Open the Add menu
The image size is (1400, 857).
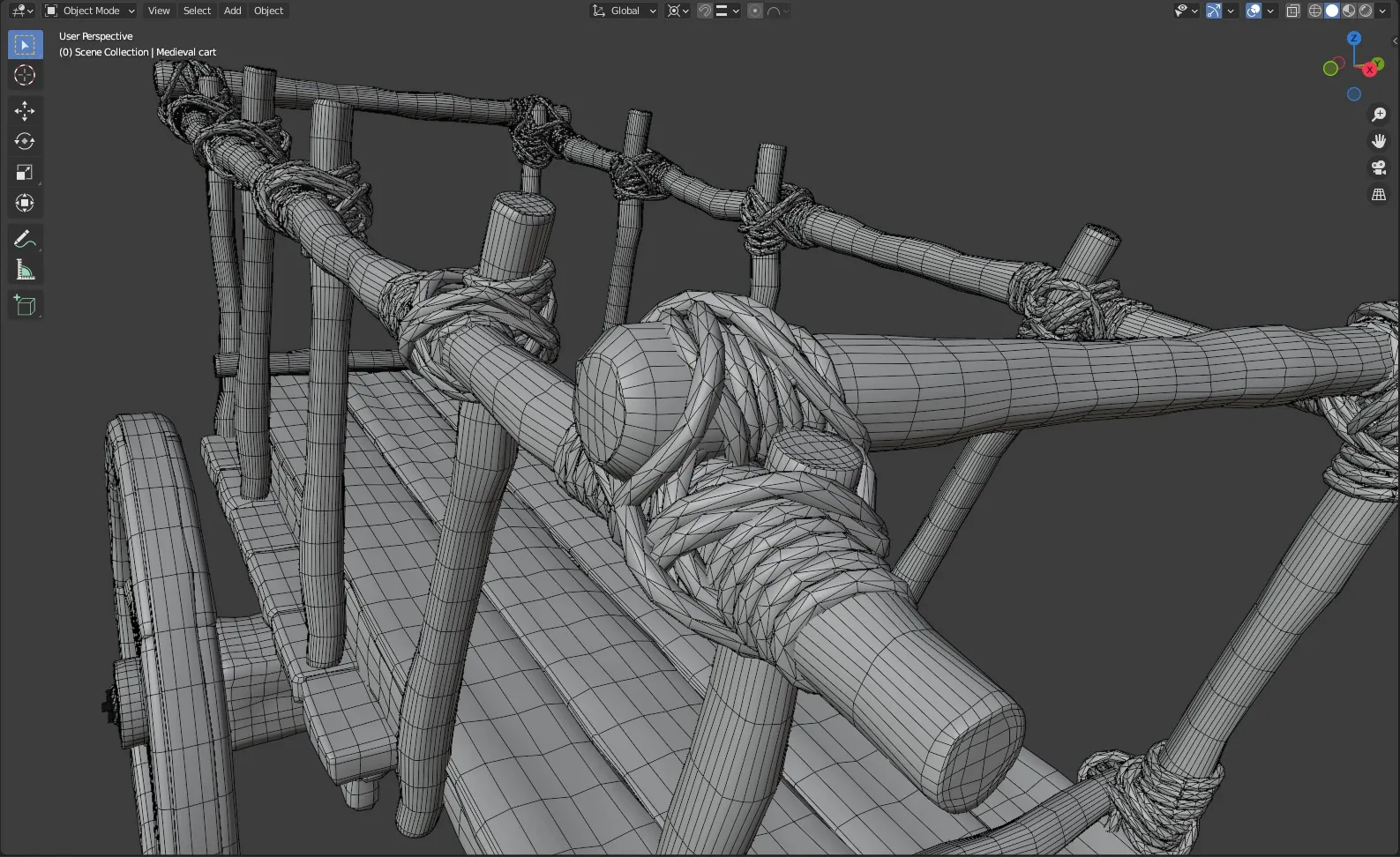coord(232,11)
